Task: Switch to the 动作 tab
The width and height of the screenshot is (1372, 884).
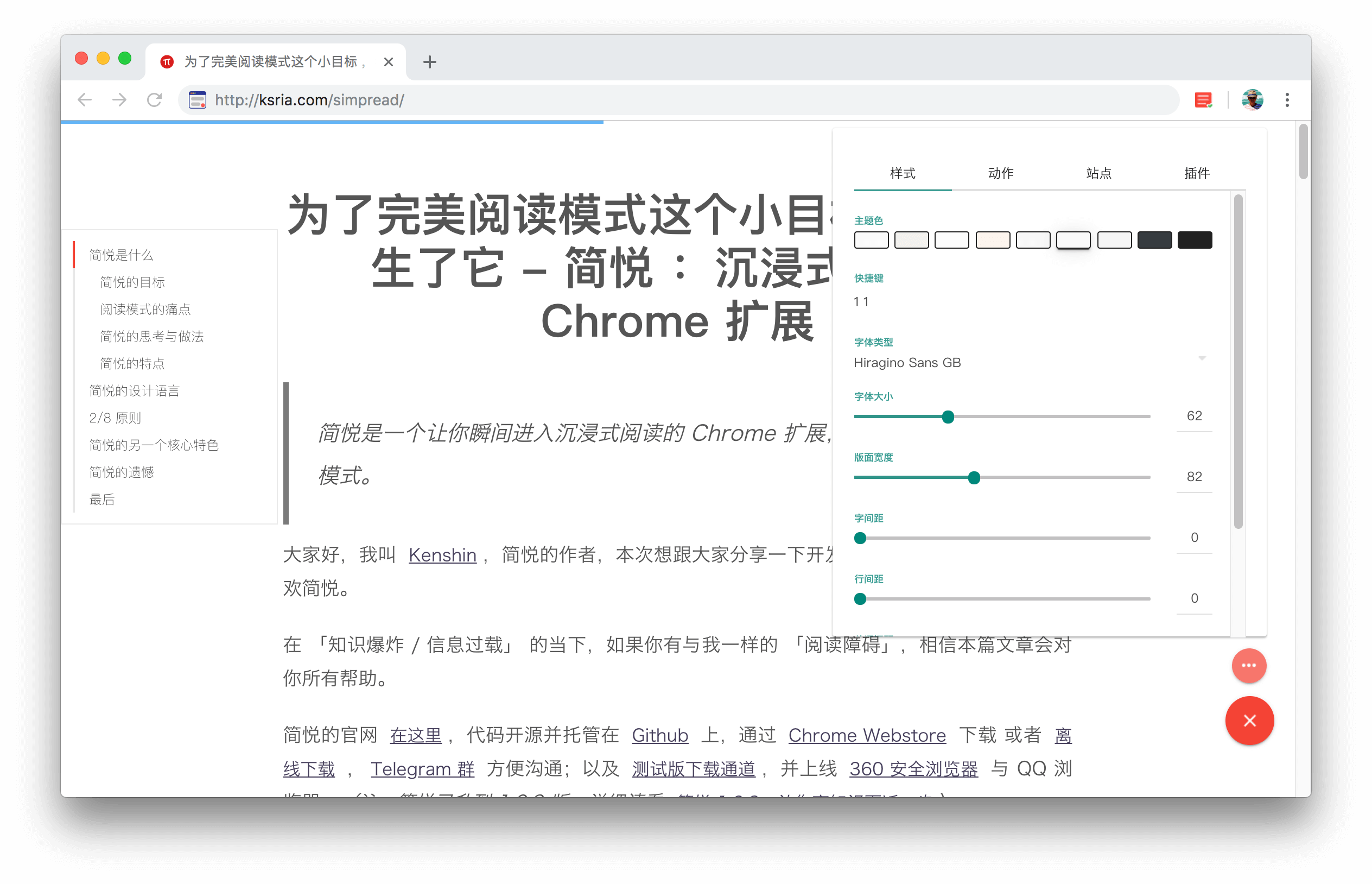Action: click(x=1000, y=173)
